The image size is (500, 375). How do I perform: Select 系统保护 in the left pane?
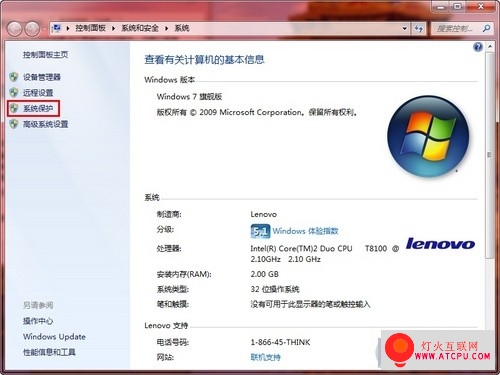(x=38, y=108)
